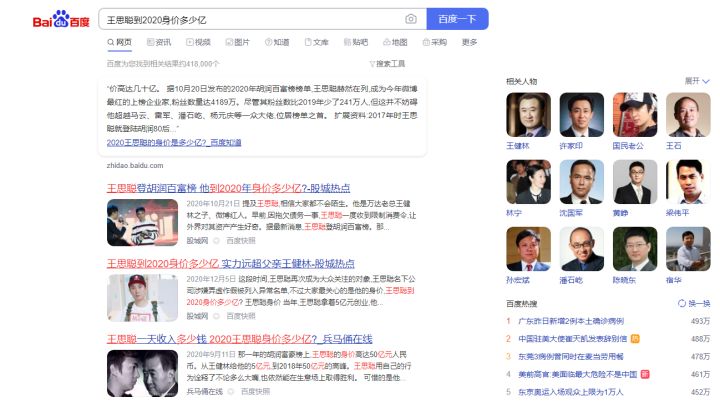Click 陈晓东 portrait
Screen dimensions: 720x402
[x=635, y=249]
